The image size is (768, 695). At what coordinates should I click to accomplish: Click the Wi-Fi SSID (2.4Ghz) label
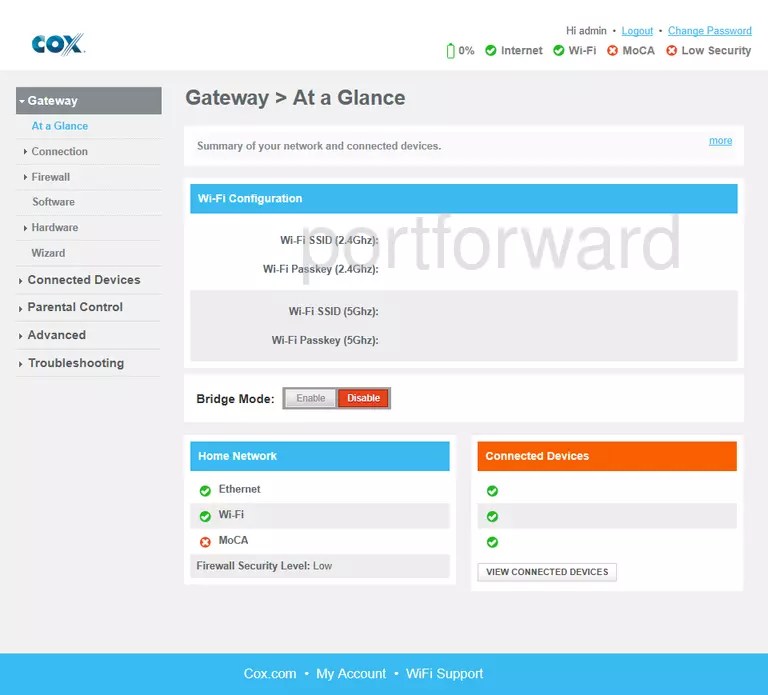(329, 240)
